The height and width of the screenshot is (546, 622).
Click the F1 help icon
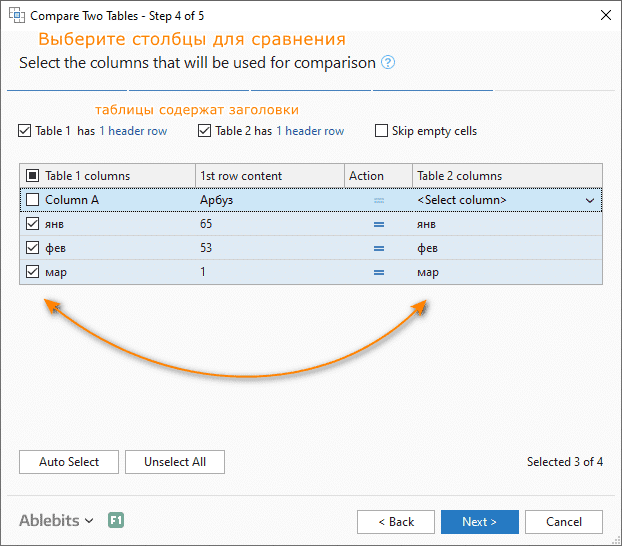[x=116, y=521]
